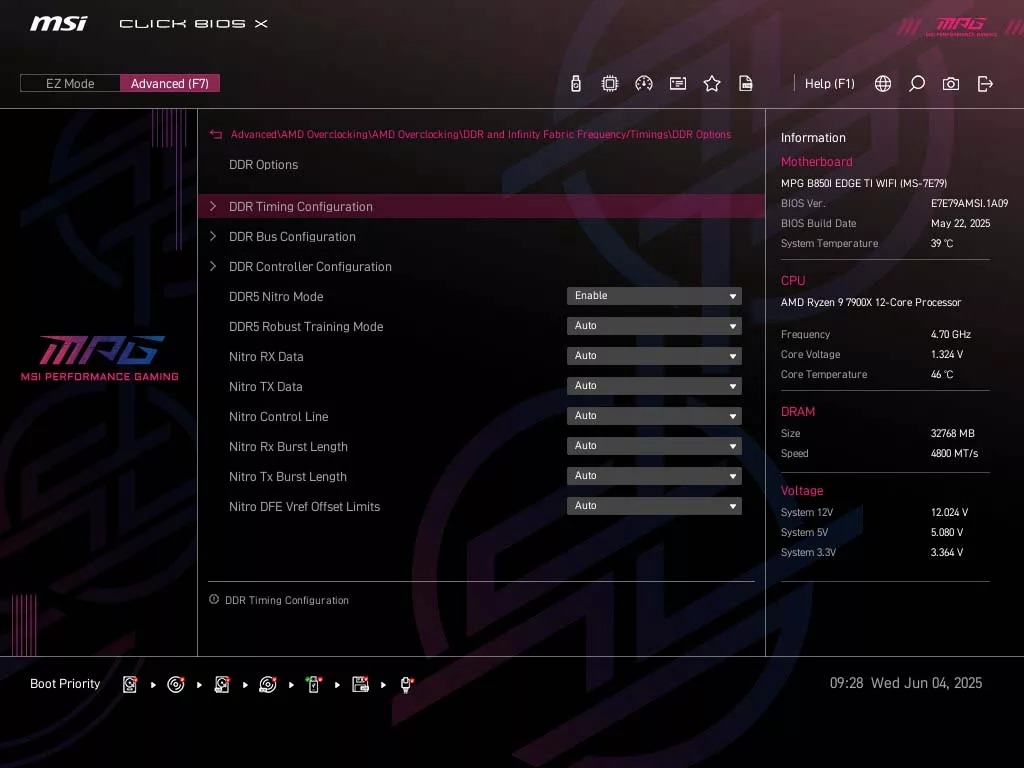Image resolution: width=1024 pixels, height=768 pixels.
Task: Open Help (F1)
Action: (x=829, y=84)
